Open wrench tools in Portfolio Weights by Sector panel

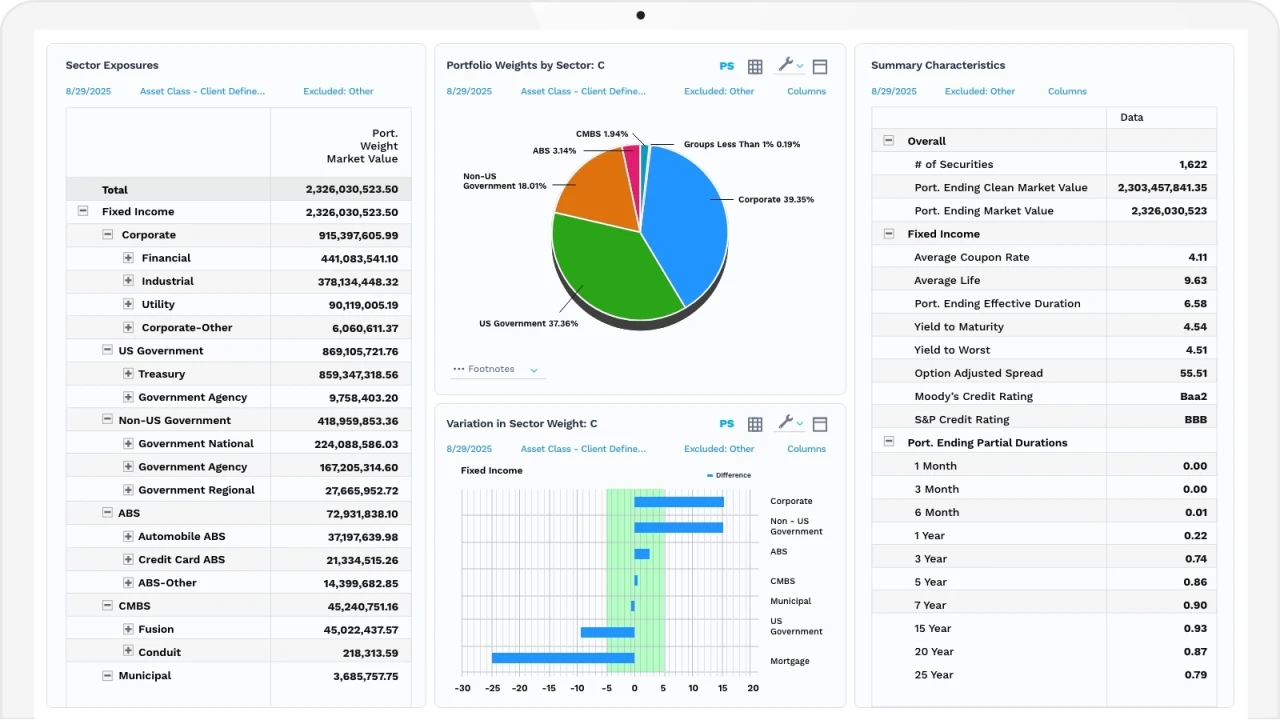790,65
